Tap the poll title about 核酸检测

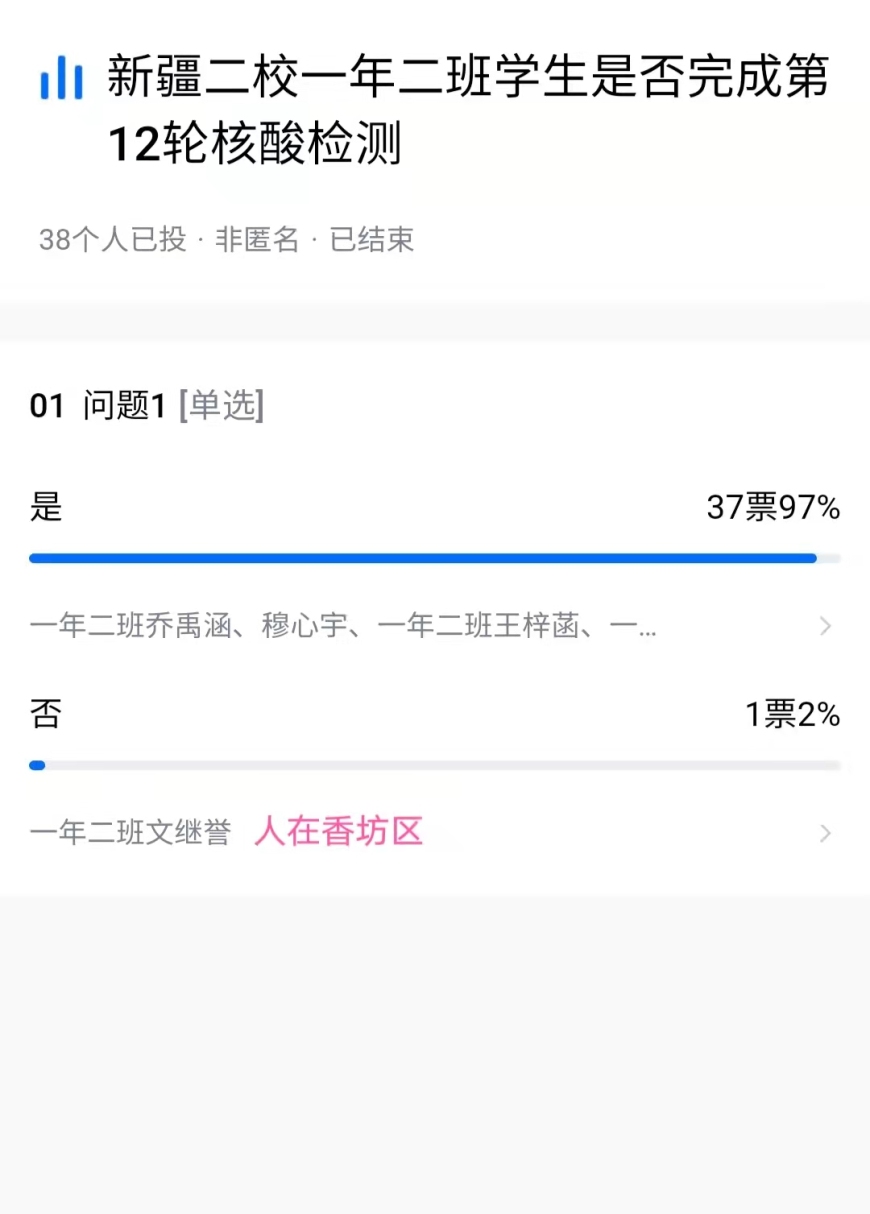coord(467,110)
